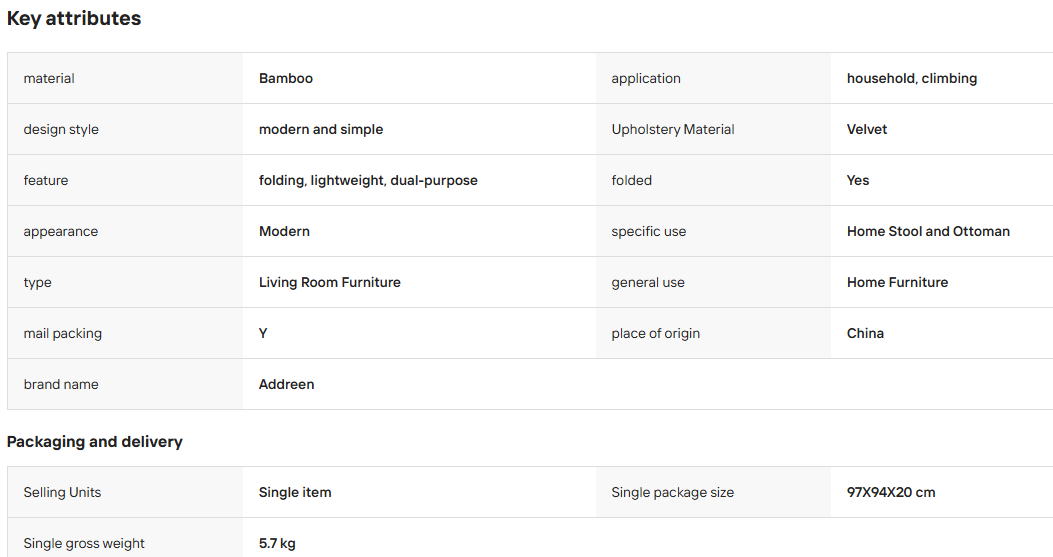Select the 5.7 kg gross weight value
The width and height of the screenshot is (1053, 557).
pos(277,544)
